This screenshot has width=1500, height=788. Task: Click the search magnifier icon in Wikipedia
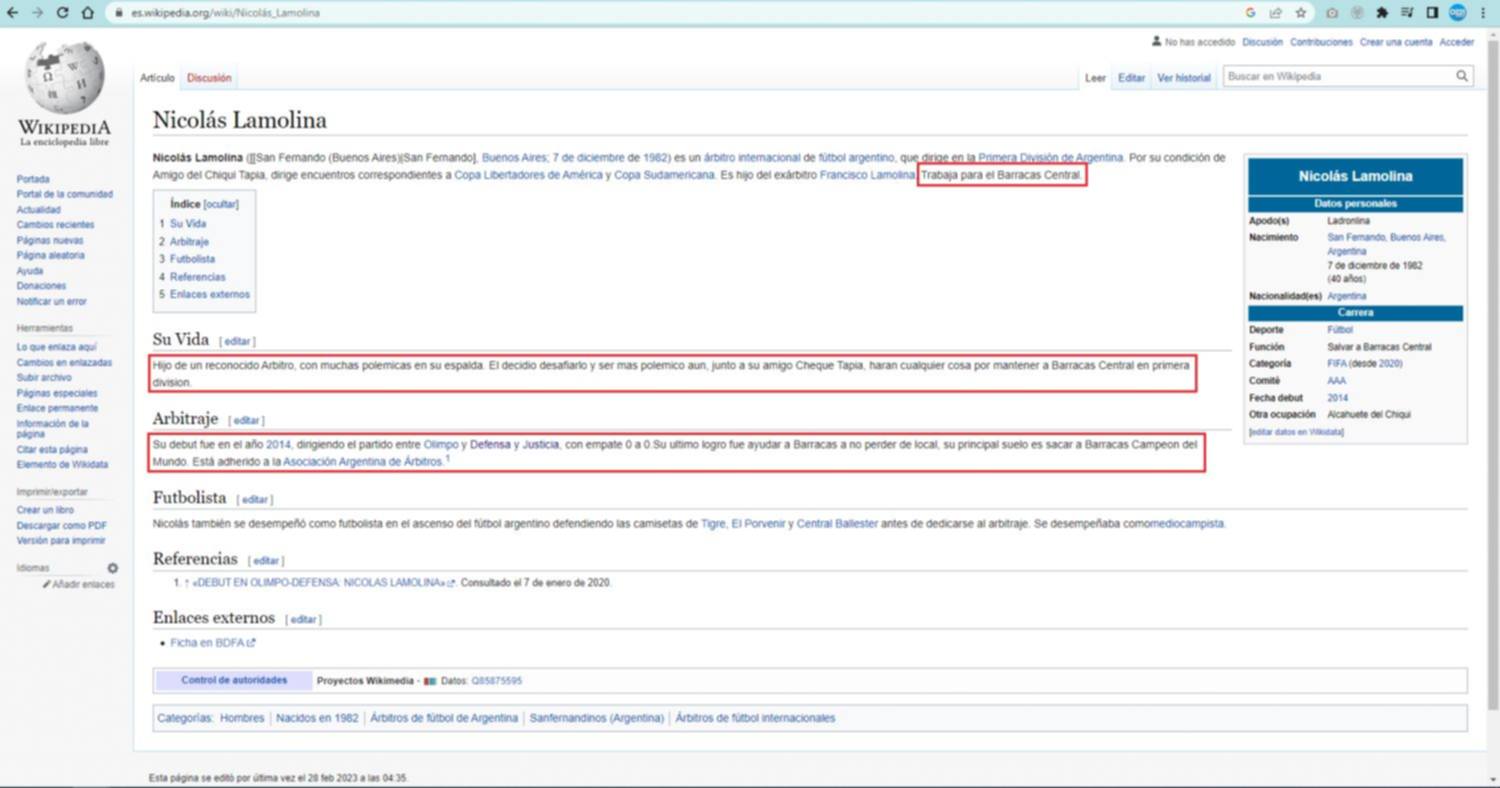pyautogui.click(x=1461, y=76)
